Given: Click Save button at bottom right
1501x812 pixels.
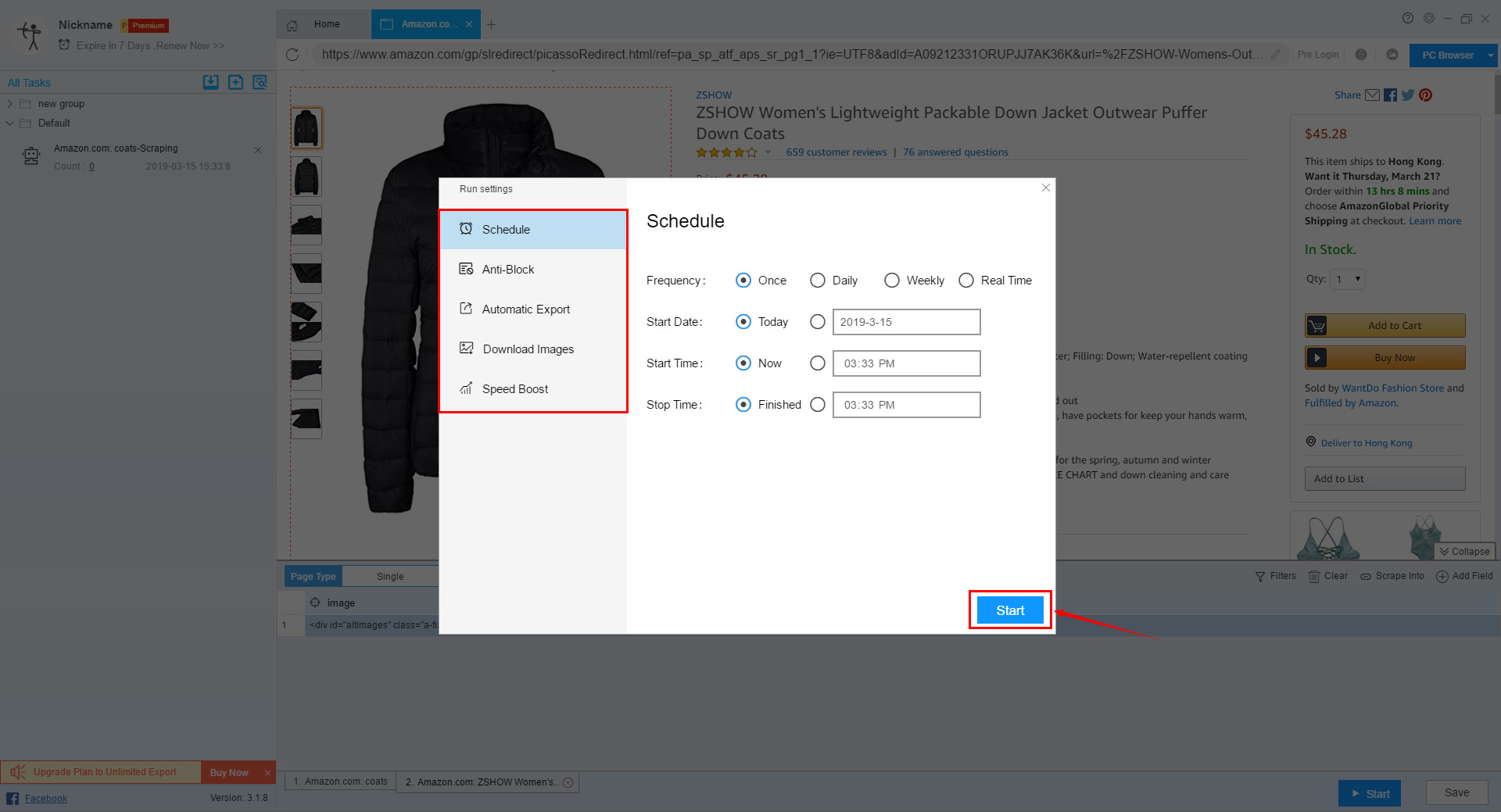Looking at the screenshot, I should (1456, 792).
